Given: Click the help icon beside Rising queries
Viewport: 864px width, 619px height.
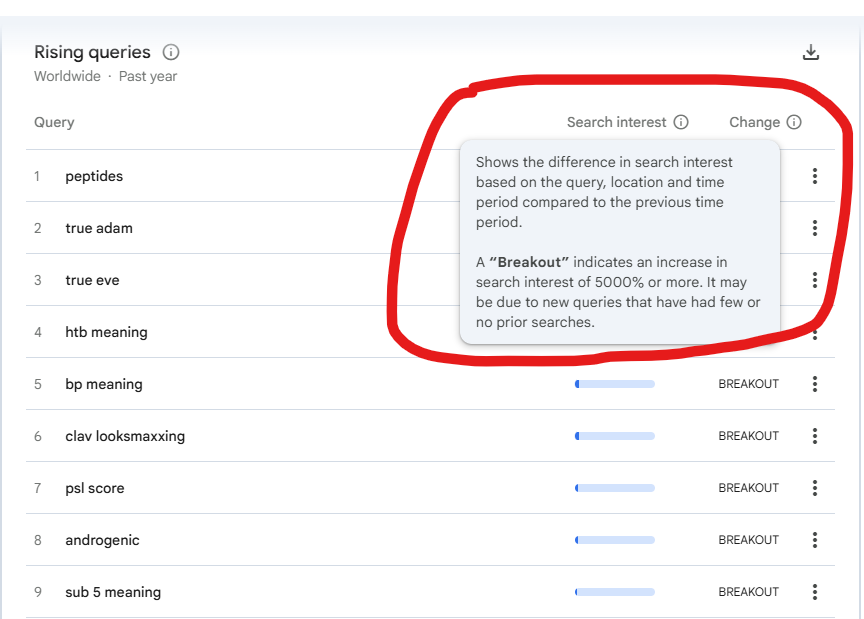Looking at the screenshot, I should [171, 52].
